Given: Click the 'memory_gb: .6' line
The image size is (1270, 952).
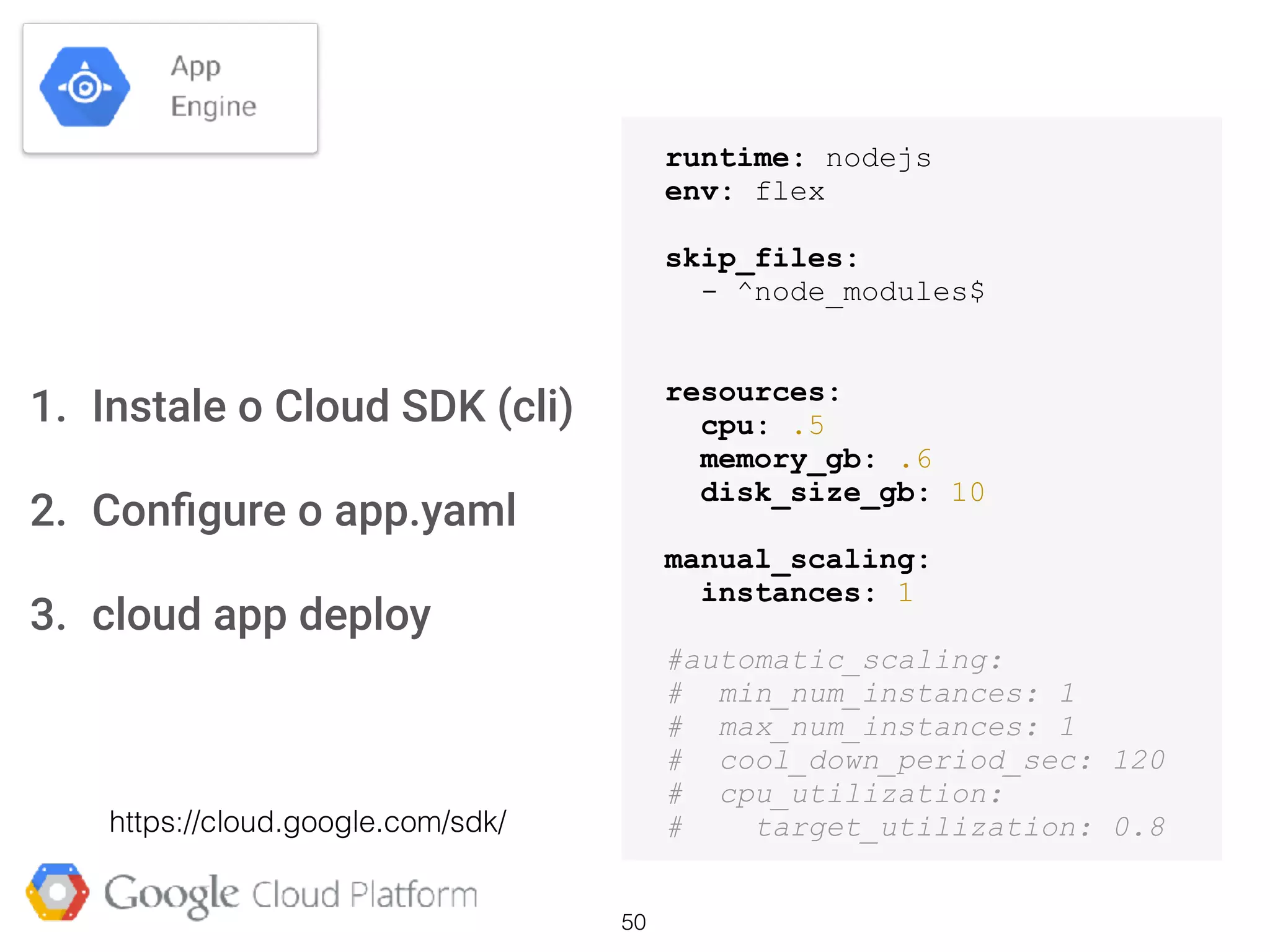Looking at the screenshot, I should click(x=816, y=460).
